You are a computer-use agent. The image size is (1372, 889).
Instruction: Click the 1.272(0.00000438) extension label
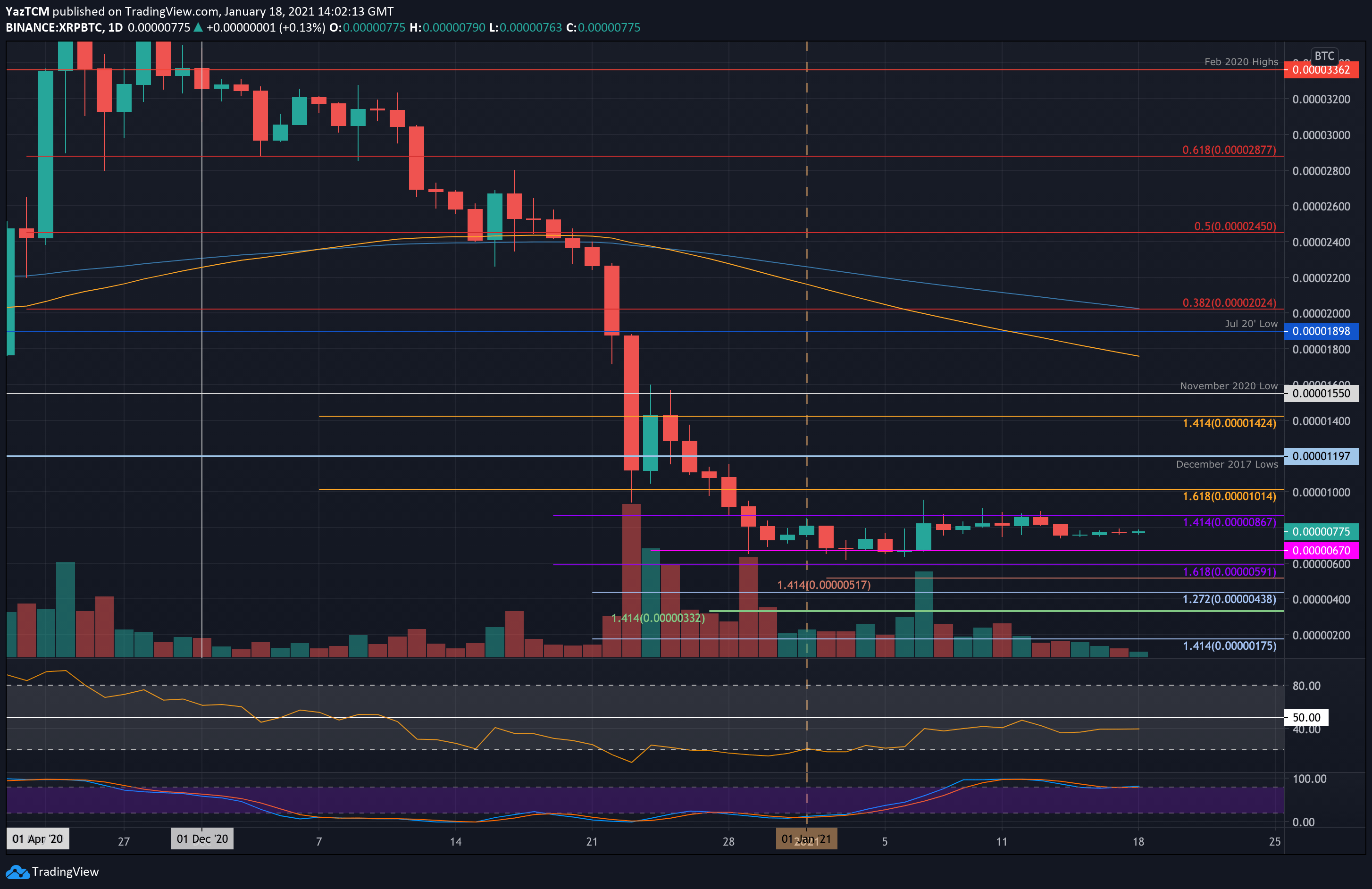click(x=1229, y=600)
